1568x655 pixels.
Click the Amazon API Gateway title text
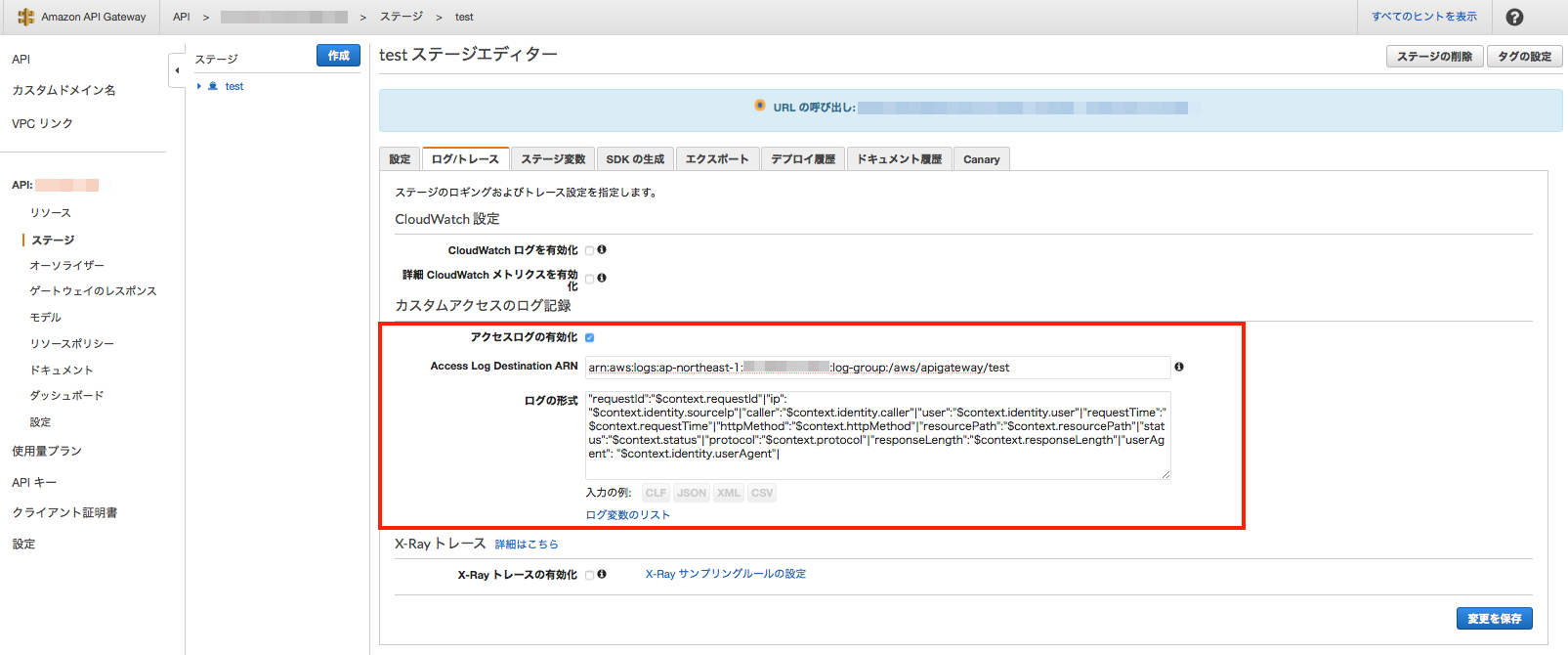click(94, 17)
